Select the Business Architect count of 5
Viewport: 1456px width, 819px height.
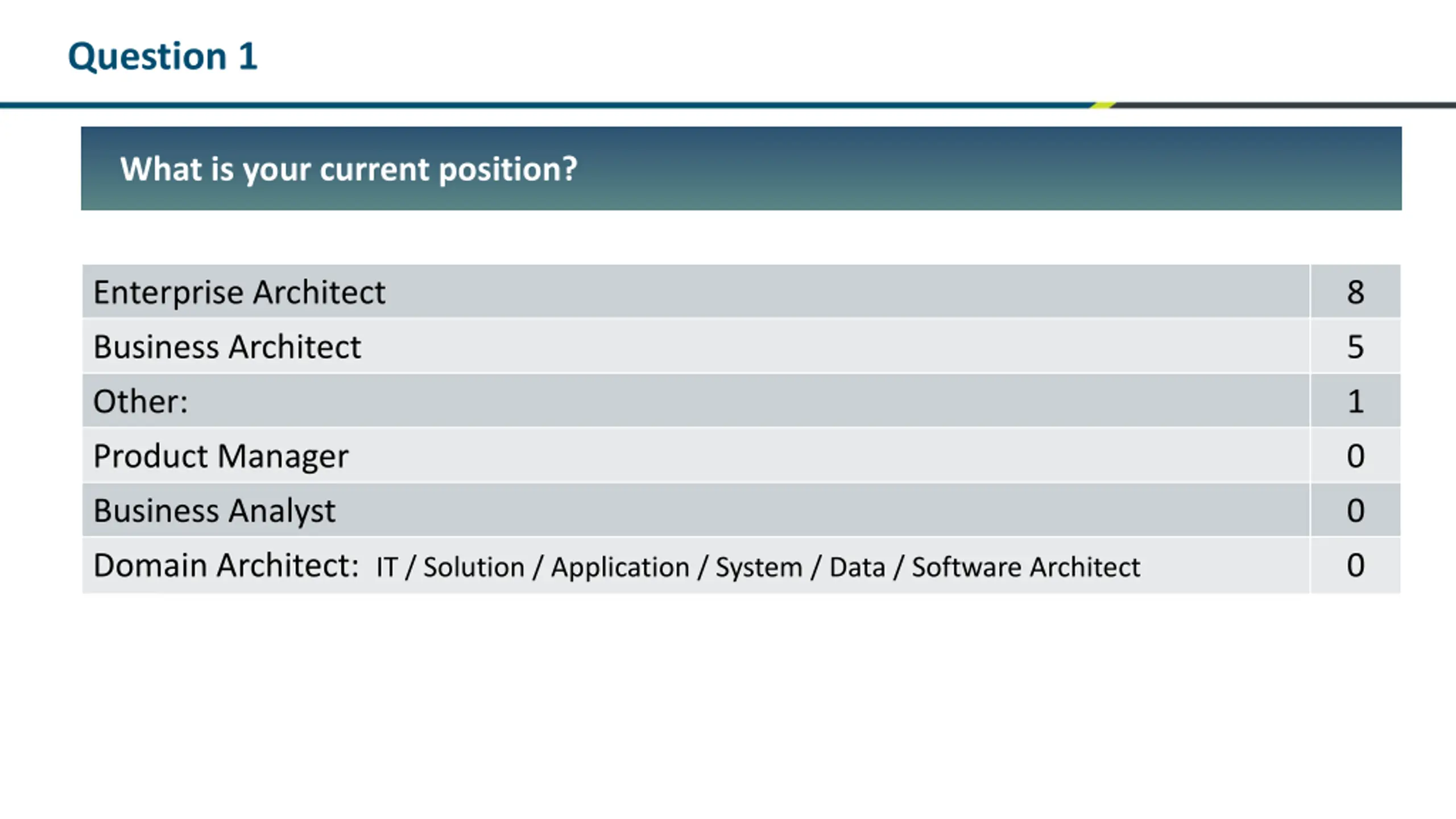coord(1355,346)
